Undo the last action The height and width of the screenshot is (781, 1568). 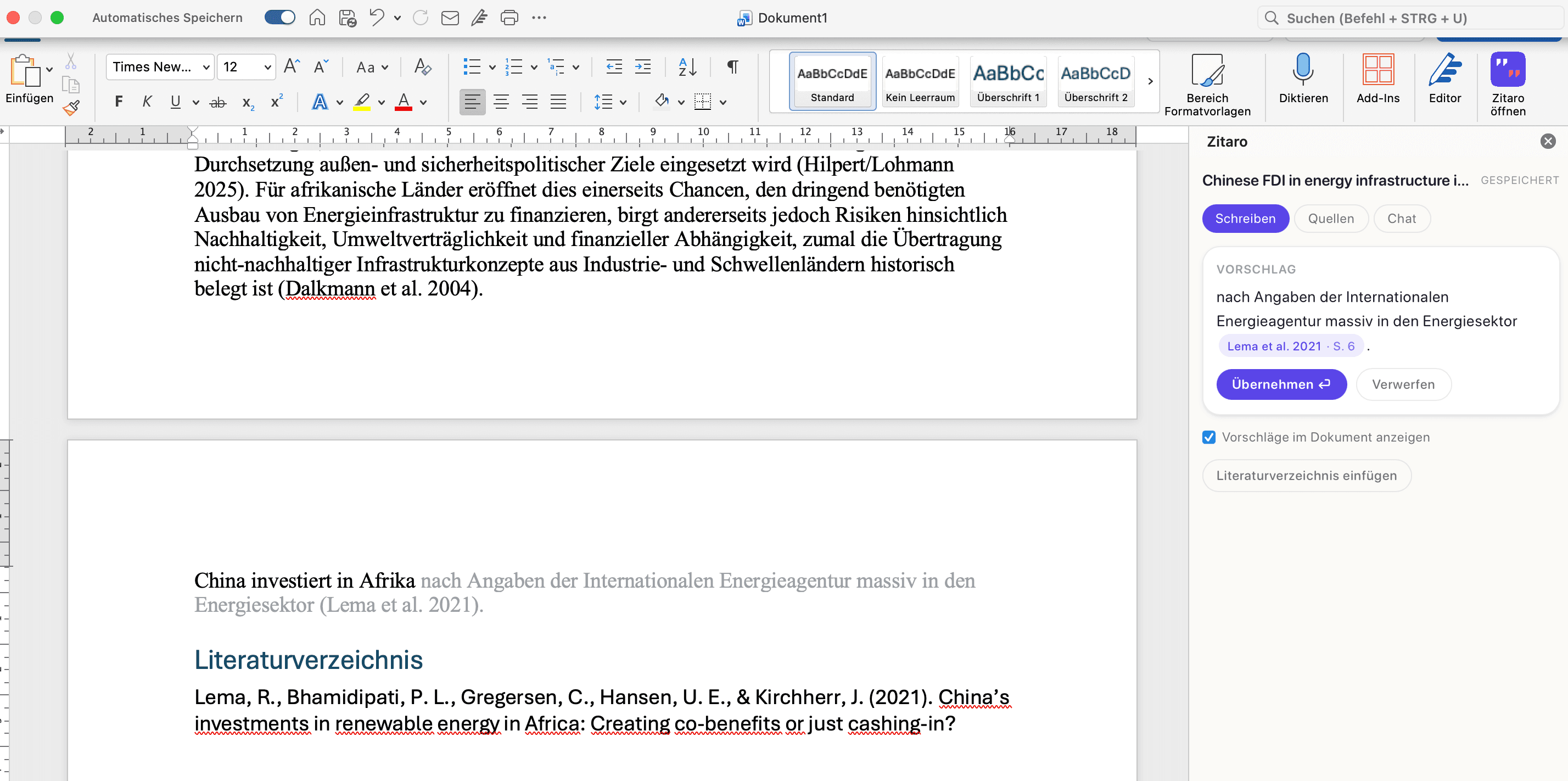pyautogui.click(x=377, y=18)
